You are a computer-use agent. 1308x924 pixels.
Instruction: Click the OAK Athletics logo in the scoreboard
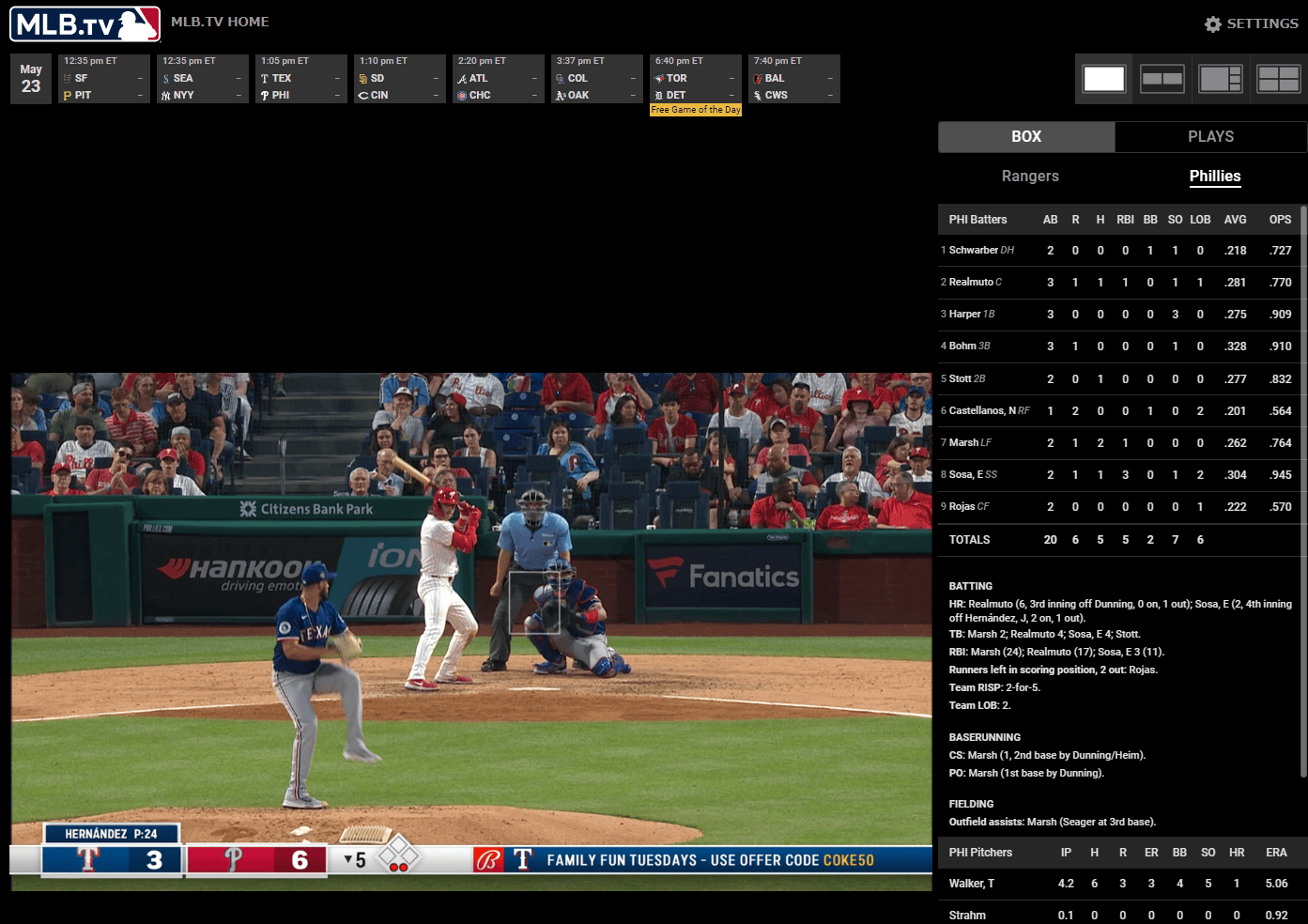(561, 96)
